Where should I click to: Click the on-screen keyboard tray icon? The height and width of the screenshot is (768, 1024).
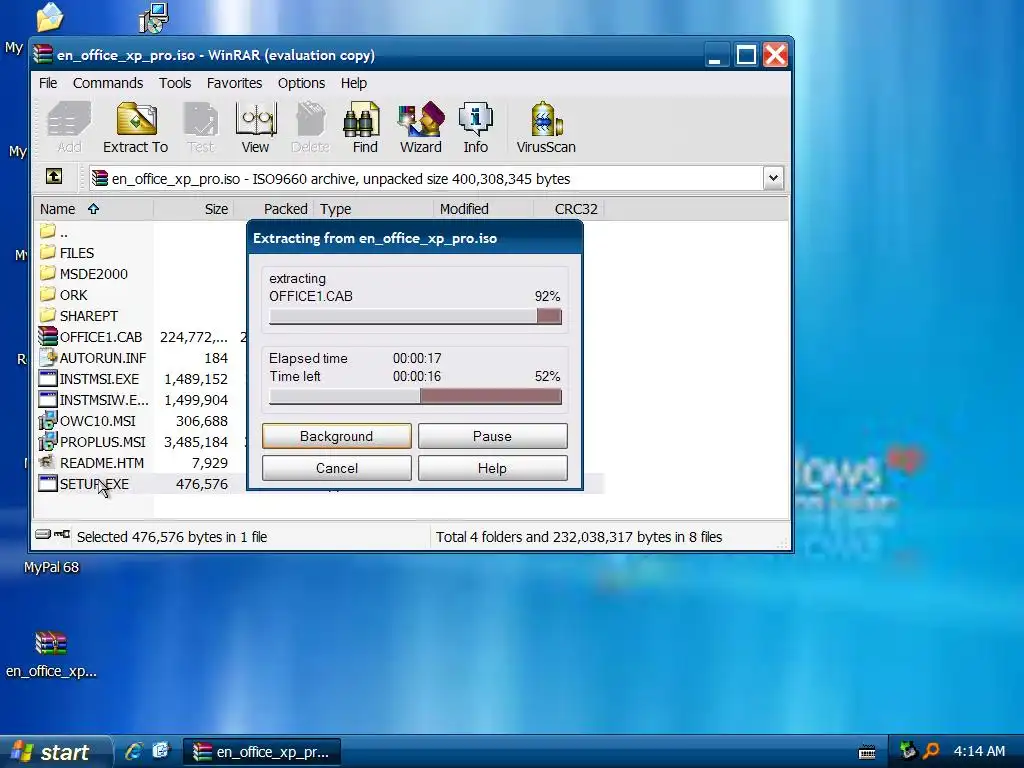tap(867, 752)
